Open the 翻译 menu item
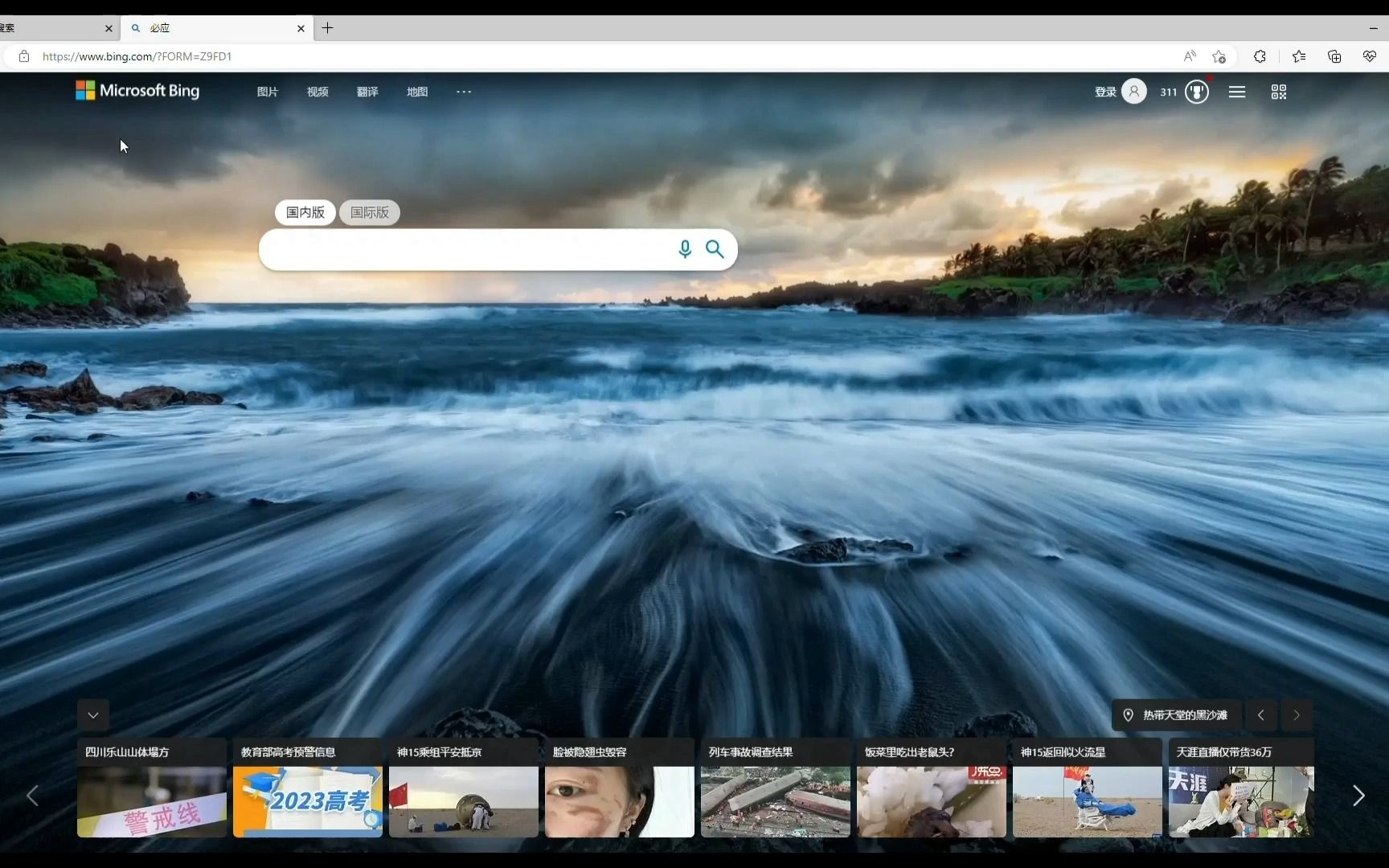Screen dimensions: 1389x868 point(367,92)
